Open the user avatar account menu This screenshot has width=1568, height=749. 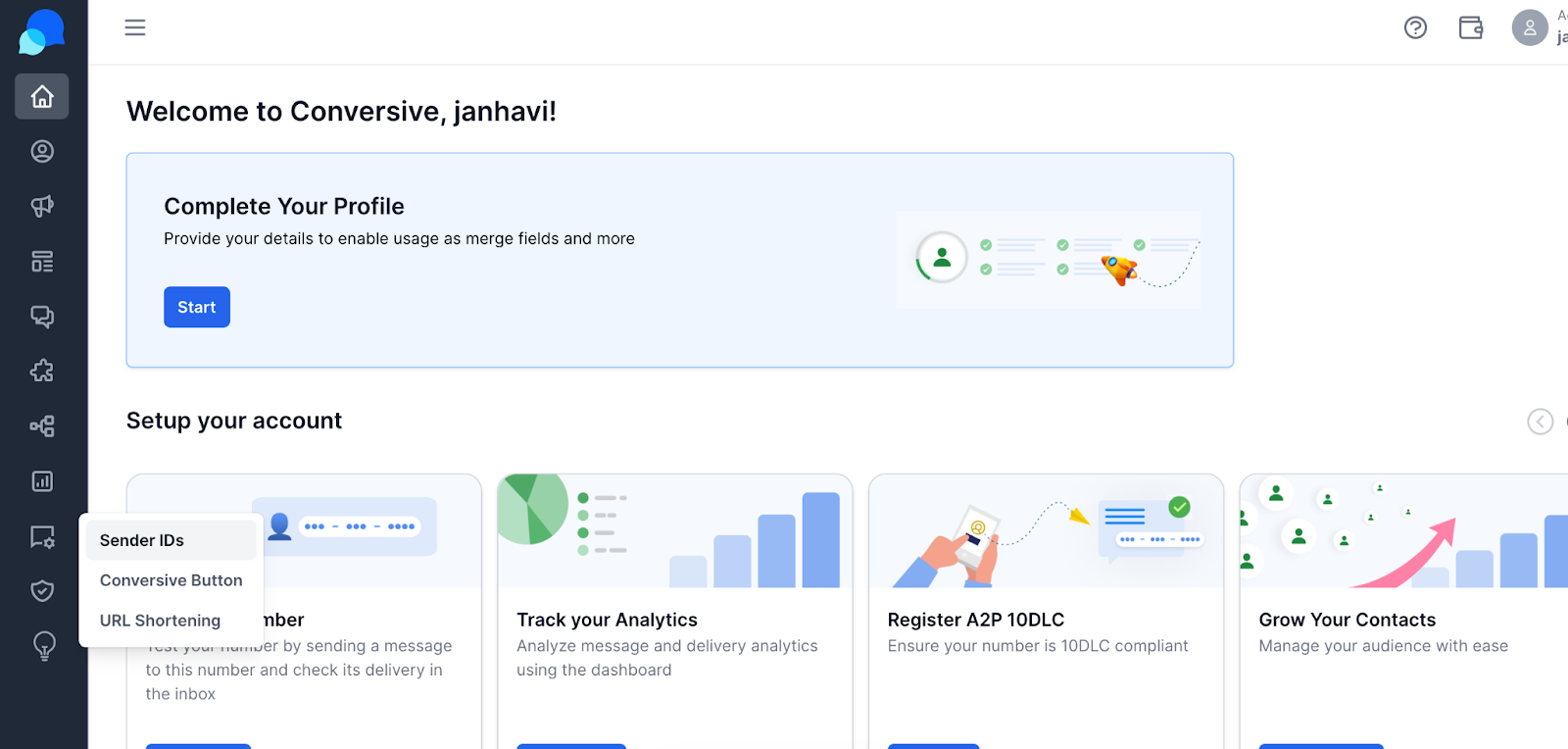(x=1530, y=27)
